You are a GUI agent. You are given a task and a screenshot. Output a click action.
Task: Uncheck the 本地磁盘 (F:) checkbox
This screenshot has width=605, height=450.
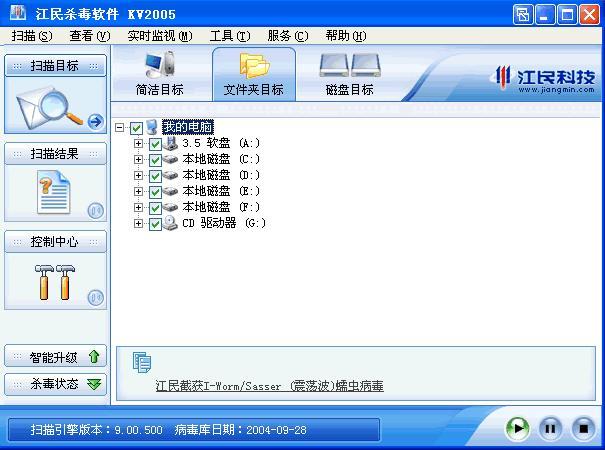(x=155, y=208)
